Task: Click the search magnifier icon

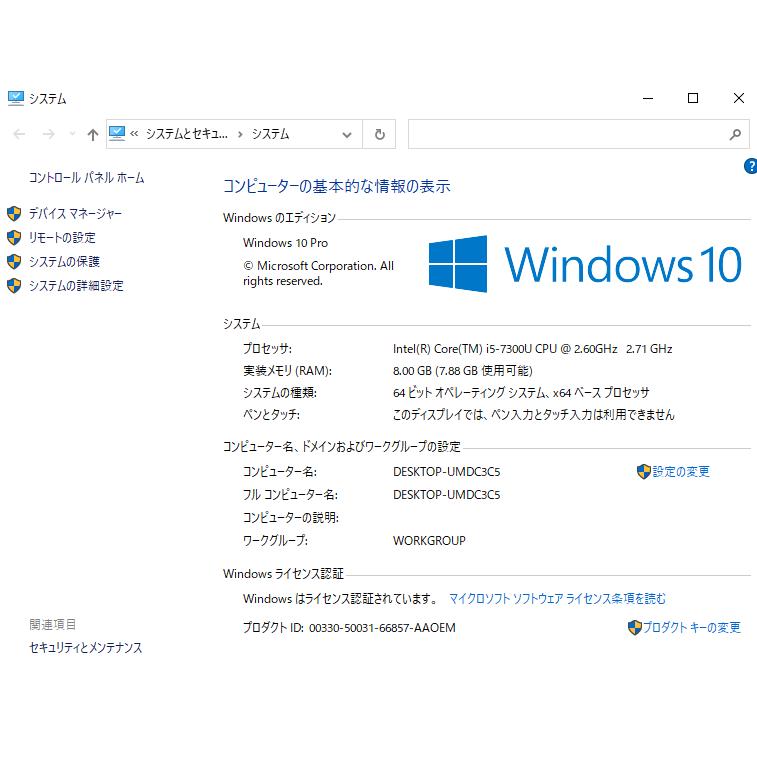Action: point(735,134)
